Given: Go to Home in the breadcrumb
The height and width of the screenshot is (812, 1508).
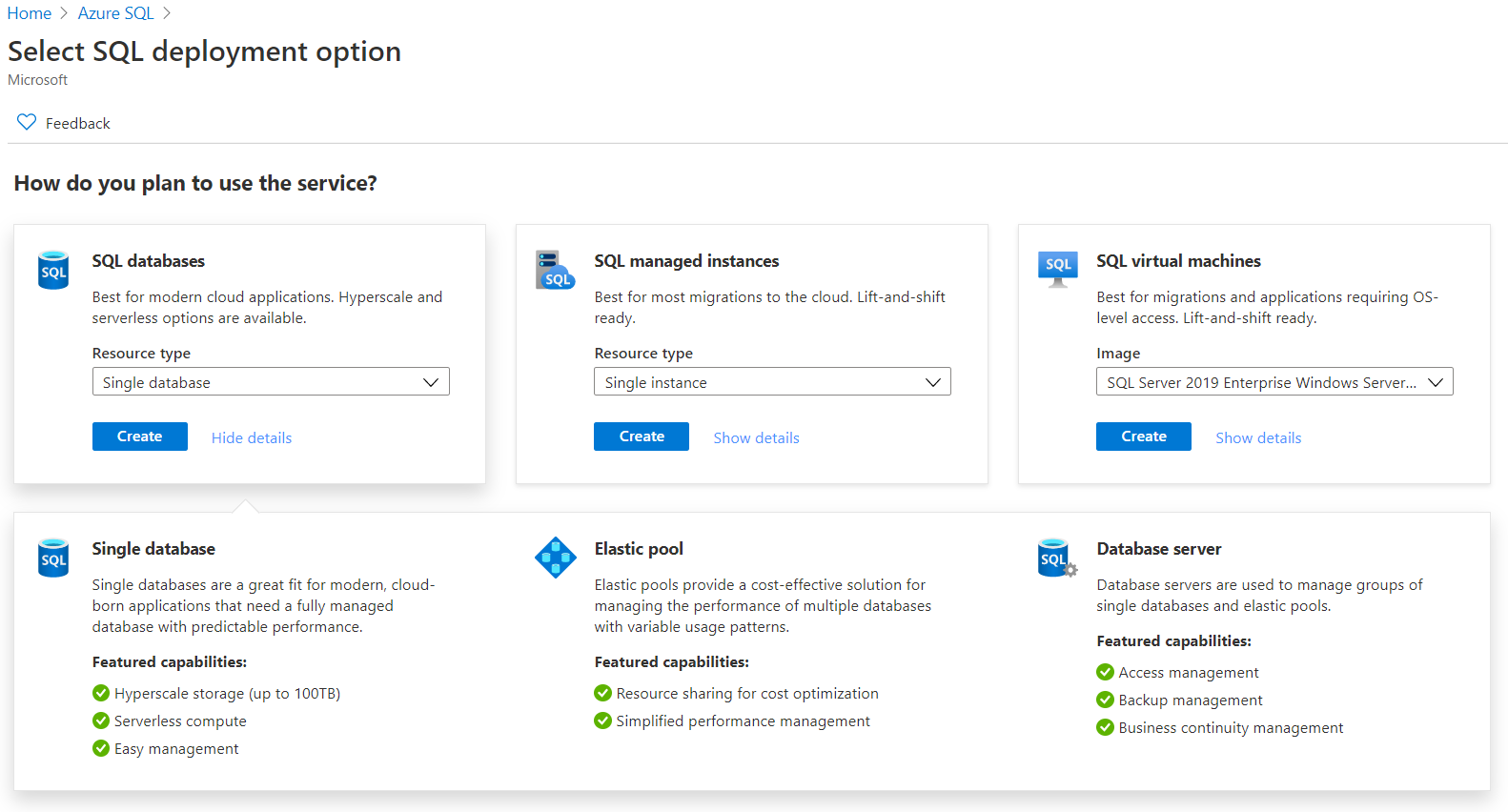Looking at the screenshot, I should click(30, 13).
